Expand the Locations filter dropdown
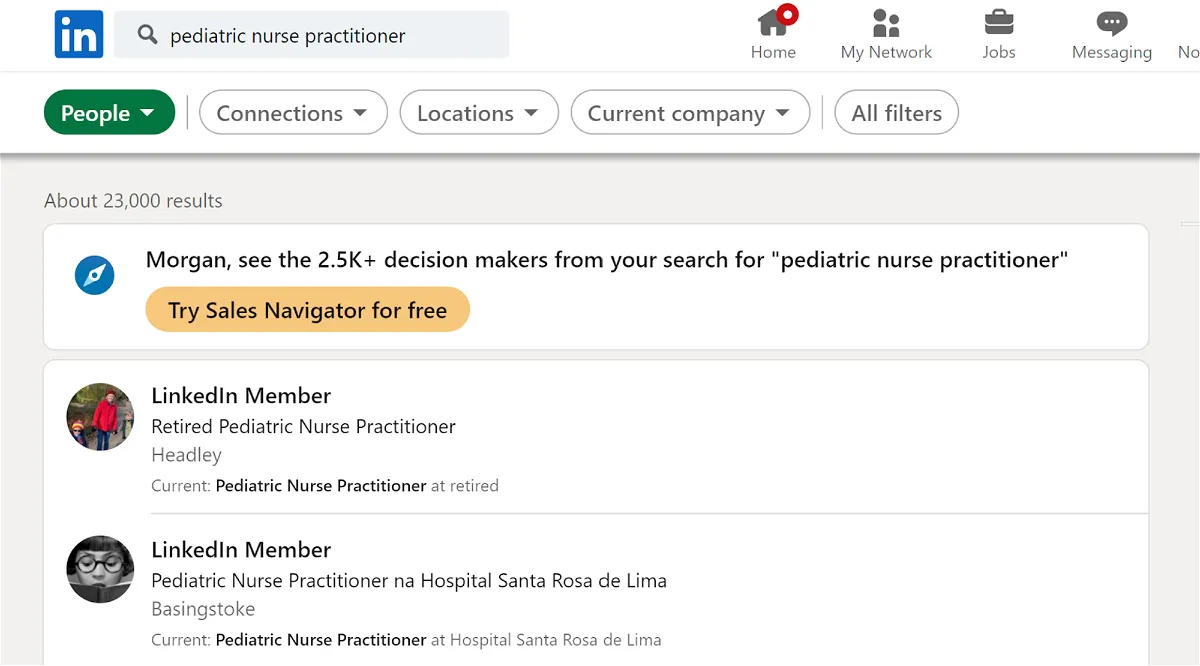1200x666 pixels. click(479, 113)
